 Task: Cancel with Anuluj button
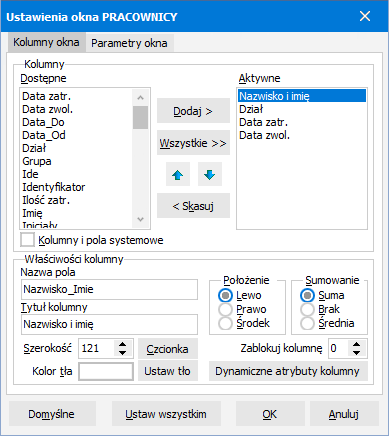point(344,414)
